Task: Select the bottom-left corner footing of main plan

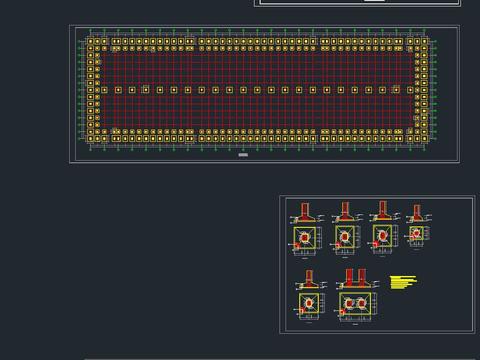Action: [x=90, y=139]
